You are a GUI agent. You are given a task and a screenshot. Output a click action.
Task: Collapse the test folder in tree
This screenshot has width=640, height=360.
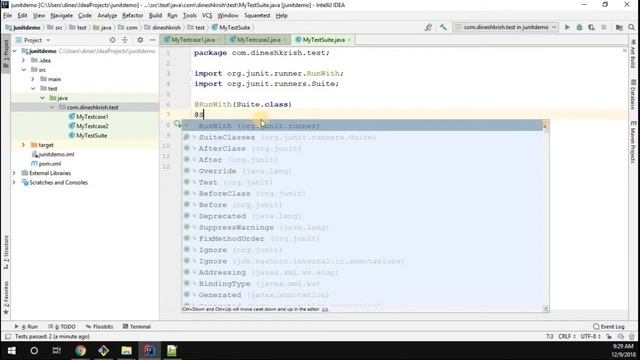pos(33,89)
